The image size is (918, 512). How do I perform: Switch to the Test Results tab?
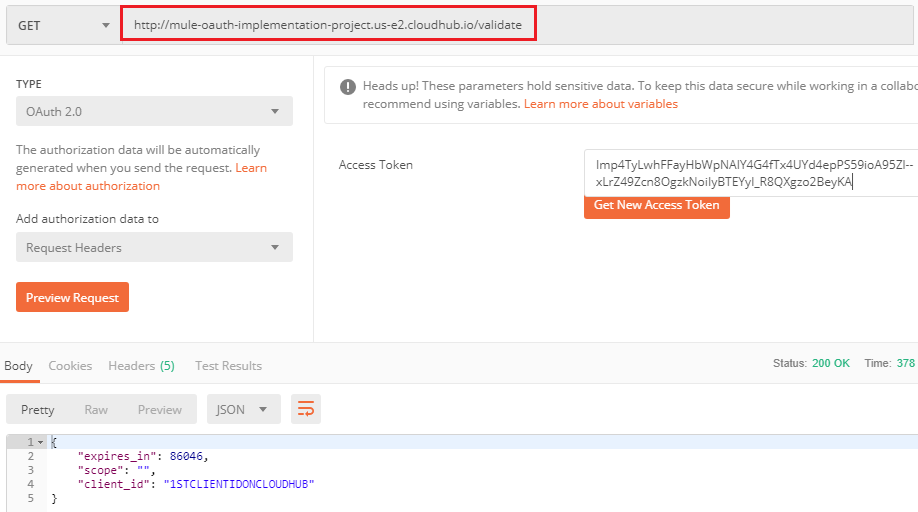(x=228, y=366)
